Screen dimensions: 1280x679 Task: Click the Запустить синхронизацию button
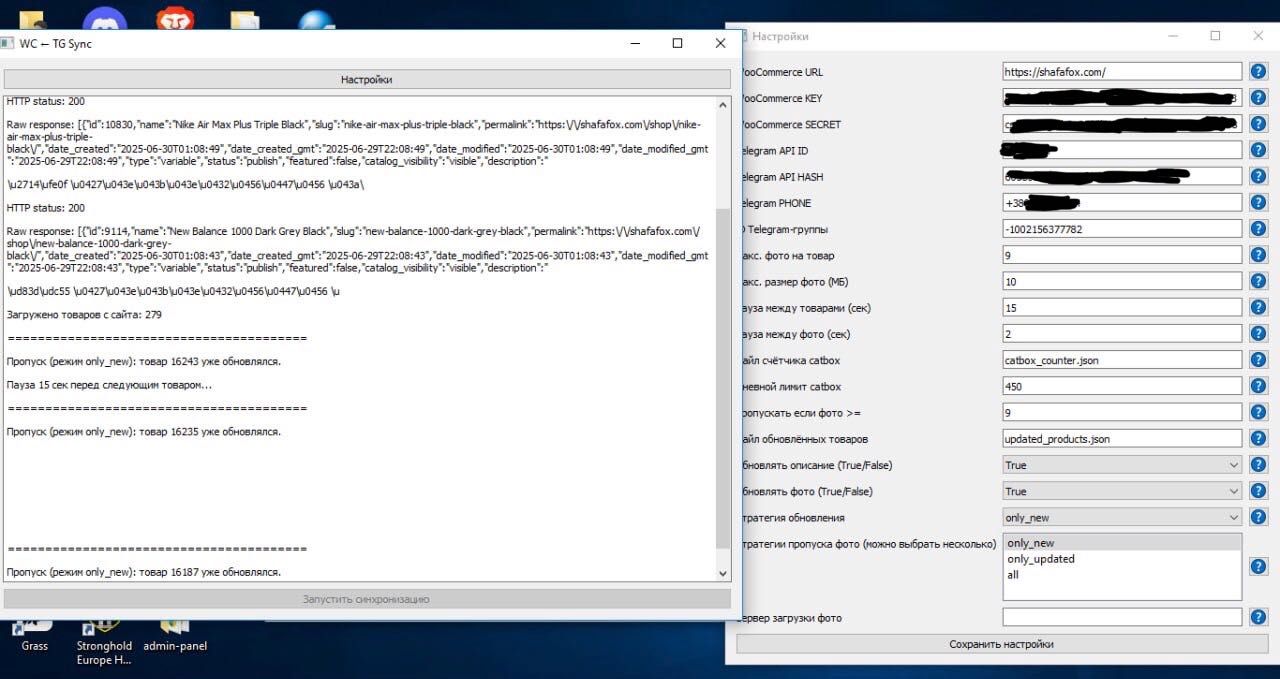click(367, 599)
